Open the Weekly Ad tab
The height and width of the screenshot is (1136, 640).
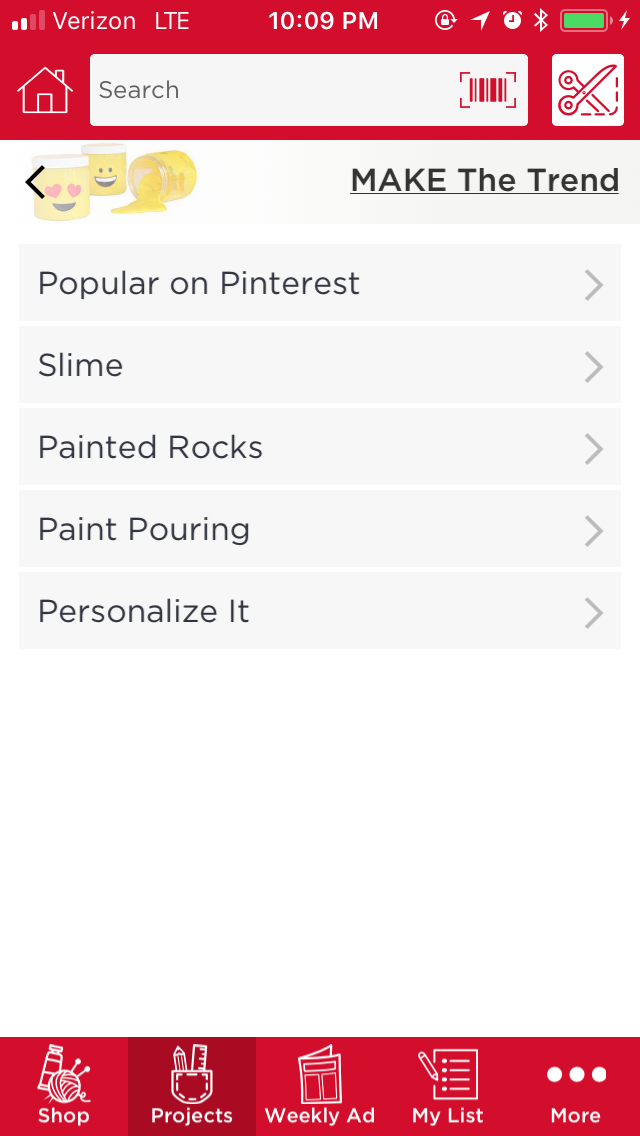320,1085
